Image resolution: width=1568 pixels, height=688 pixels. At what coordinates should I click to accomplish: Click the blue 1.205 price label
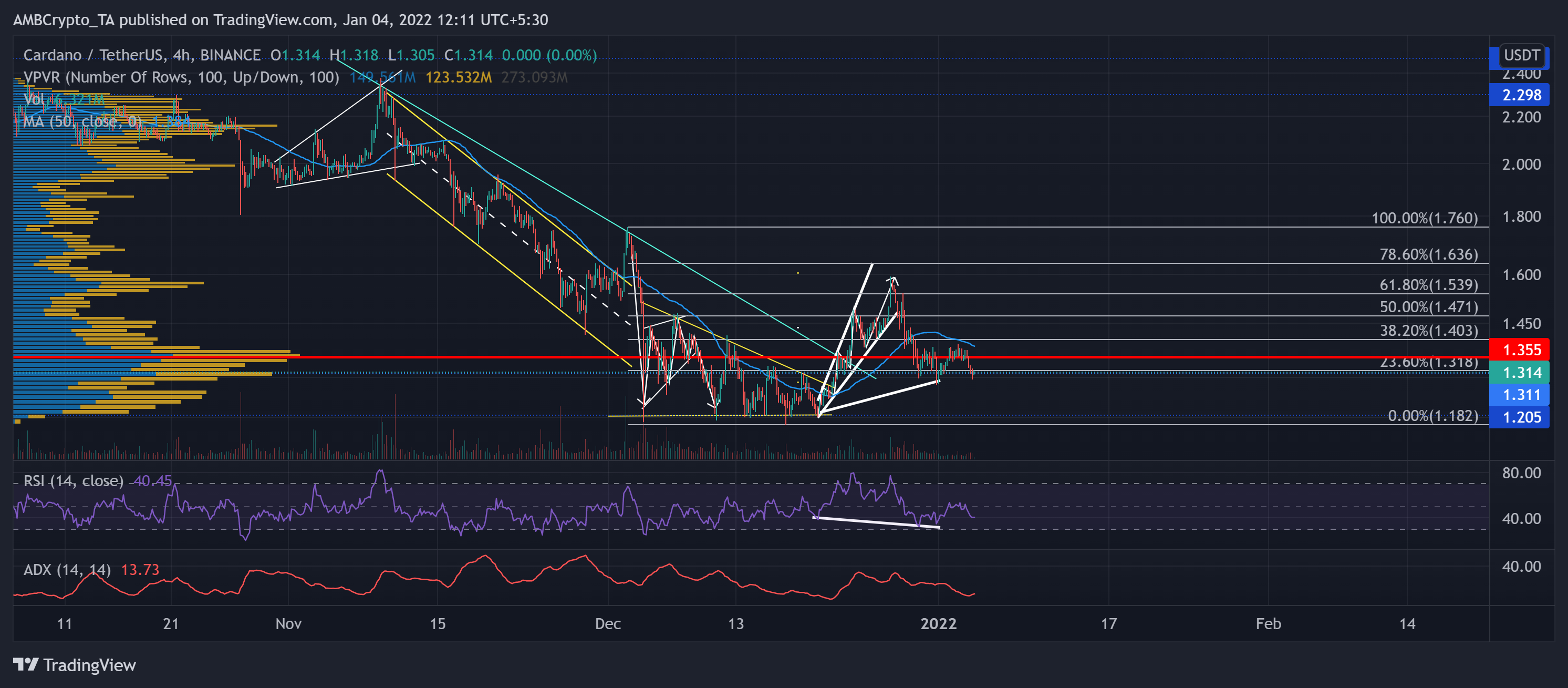point(1519,418)
